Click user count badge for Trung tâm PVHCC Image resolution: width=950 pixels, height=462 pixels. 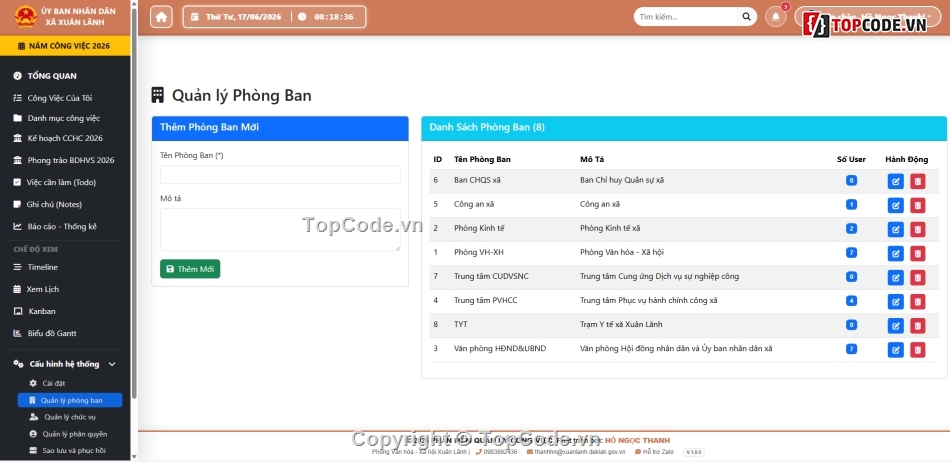851,301
